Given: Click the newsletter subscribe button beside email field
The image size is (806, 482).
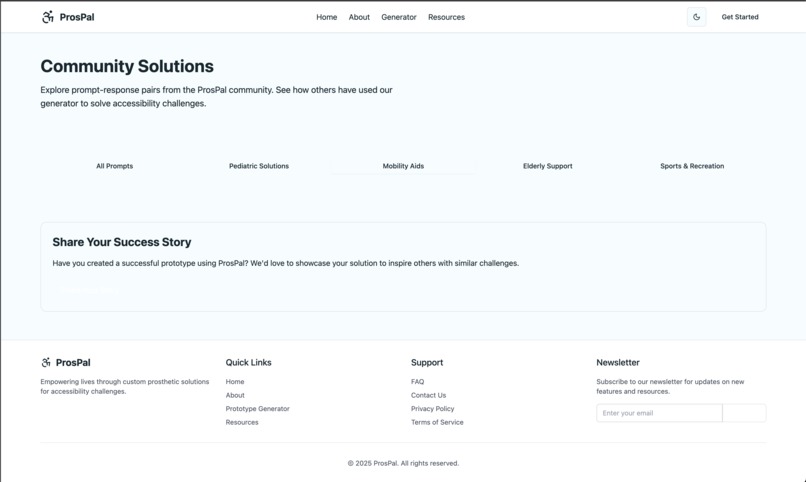Looking at the screenshot, I should coord(744,413).
